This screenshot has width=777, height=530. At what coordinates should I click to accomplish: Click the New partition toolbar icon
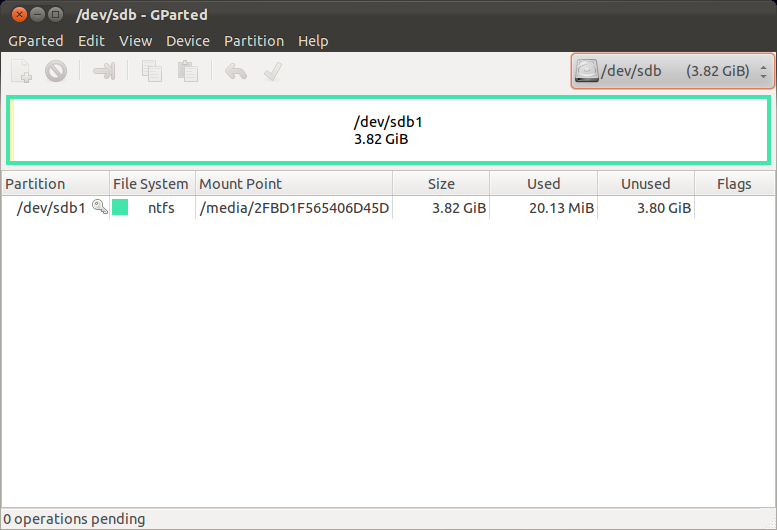coord(22,71)
